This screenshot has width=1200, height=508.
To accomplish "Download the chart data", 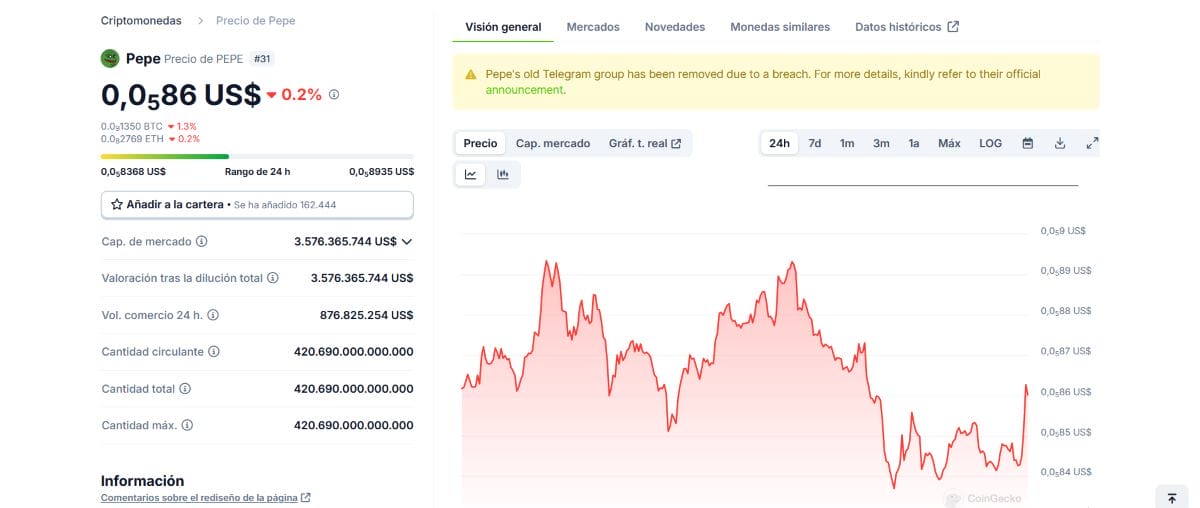I will (1060, 143).
